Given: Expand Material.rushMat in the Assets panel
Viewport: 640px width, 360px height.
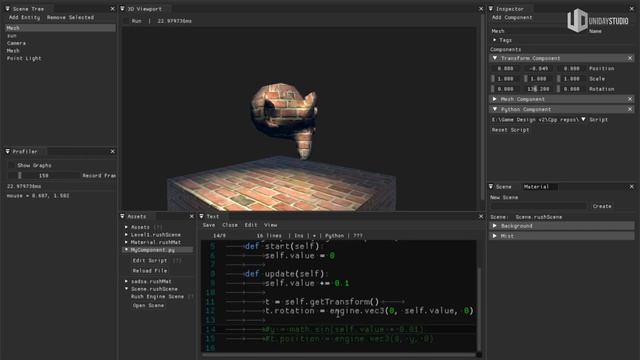Looking at the screenshot, I should (127, 242).
